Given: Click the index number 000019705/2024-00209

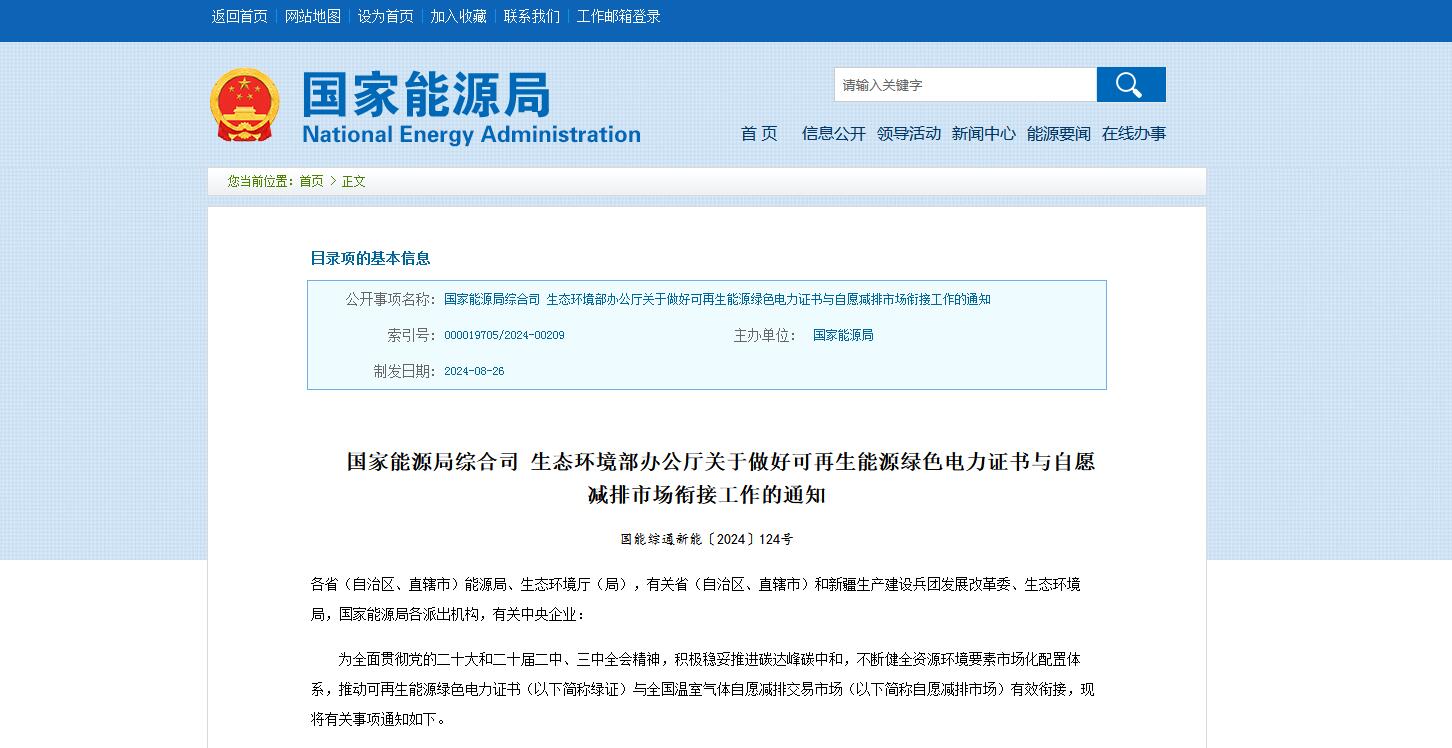Looking at the screenshot, I should point(504,335).
